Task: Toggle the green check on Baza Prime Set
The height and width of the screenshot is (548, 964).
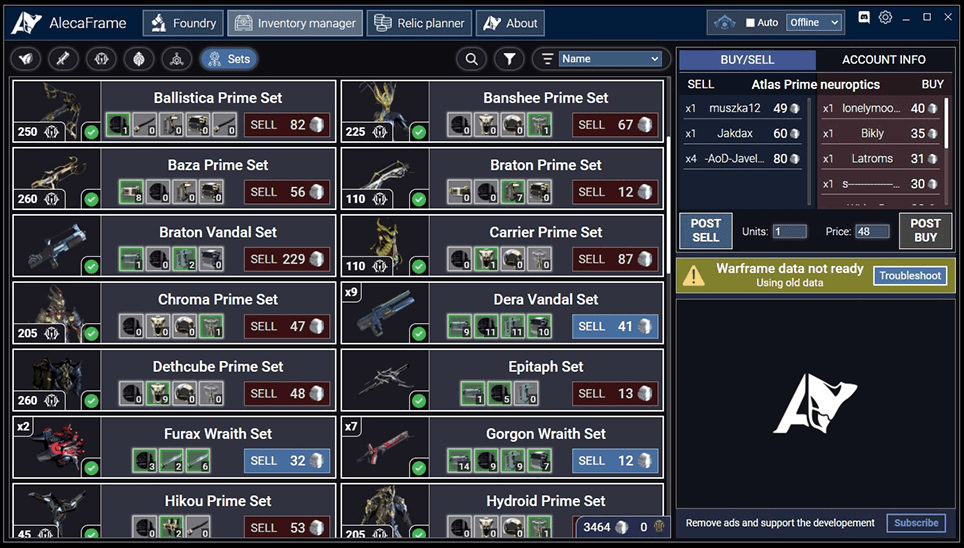Action: click(x=91, y=199)
